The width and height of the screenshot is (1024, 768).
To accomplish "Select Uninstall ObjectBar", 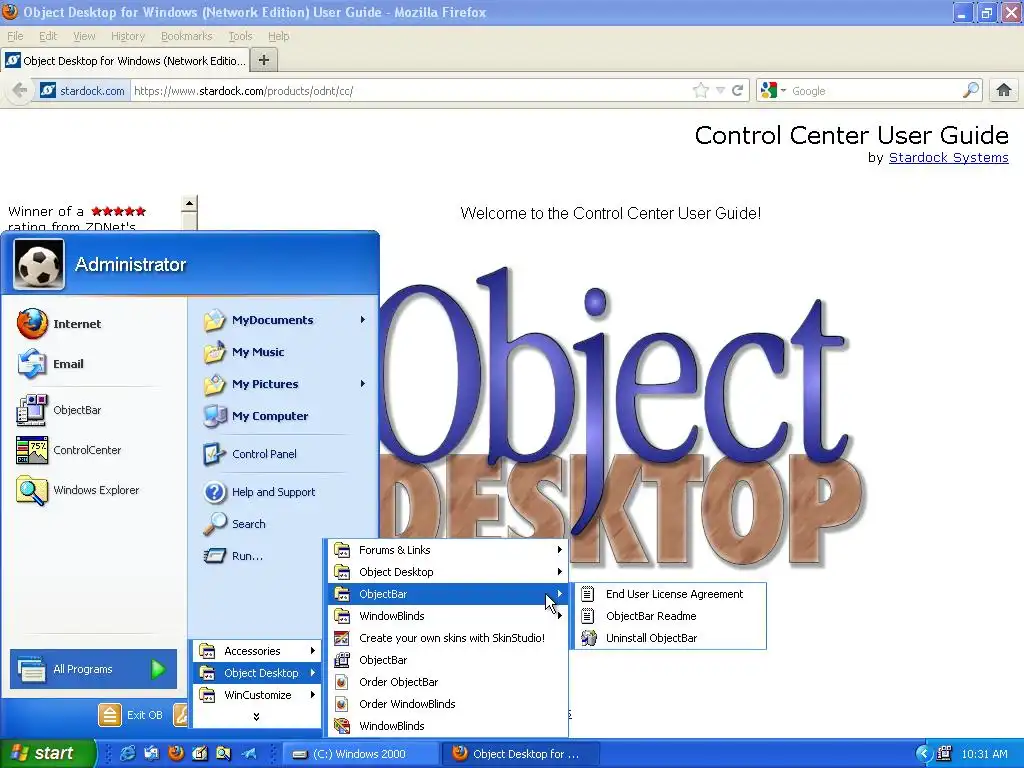I will [669, 638].
